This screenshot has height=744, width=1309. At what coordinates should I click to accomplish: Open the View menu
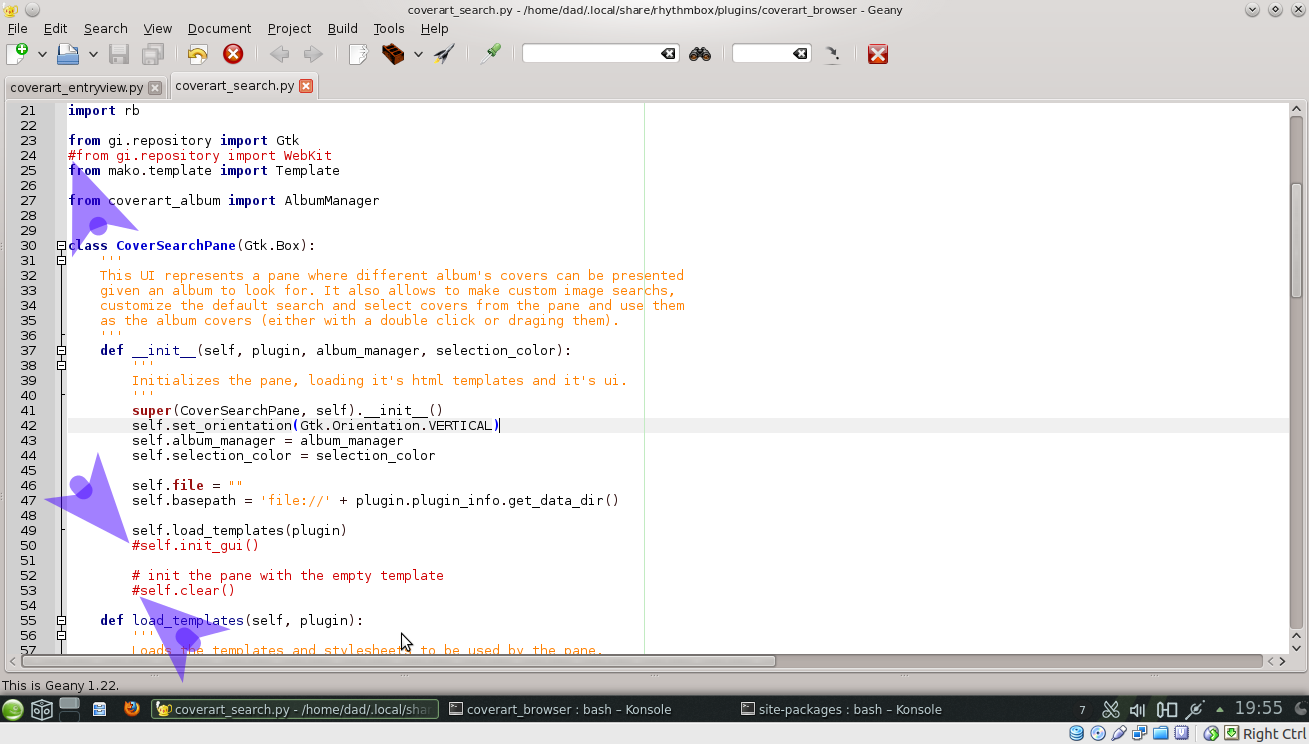pyautogui.click(x=158, y=28)
